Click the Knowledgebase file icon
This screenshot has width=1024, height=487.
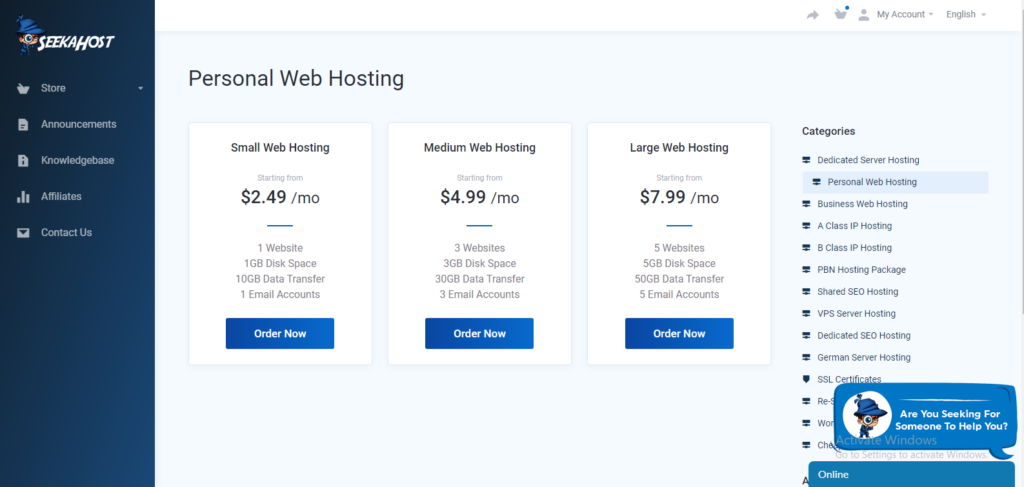[x=24, y=161]
